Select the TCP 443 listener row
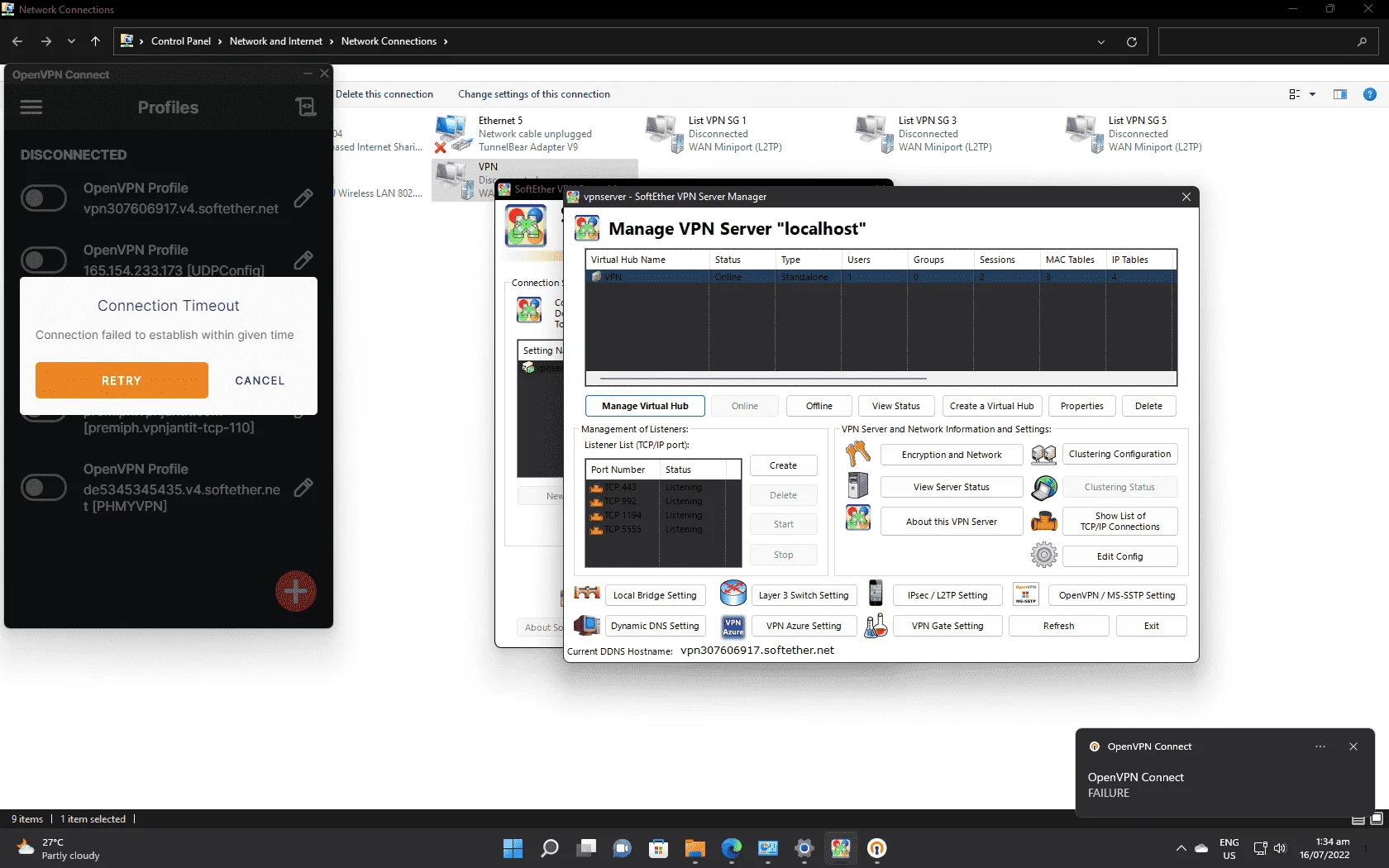The height and width of the screenshot is (868, 1389). 663,487
